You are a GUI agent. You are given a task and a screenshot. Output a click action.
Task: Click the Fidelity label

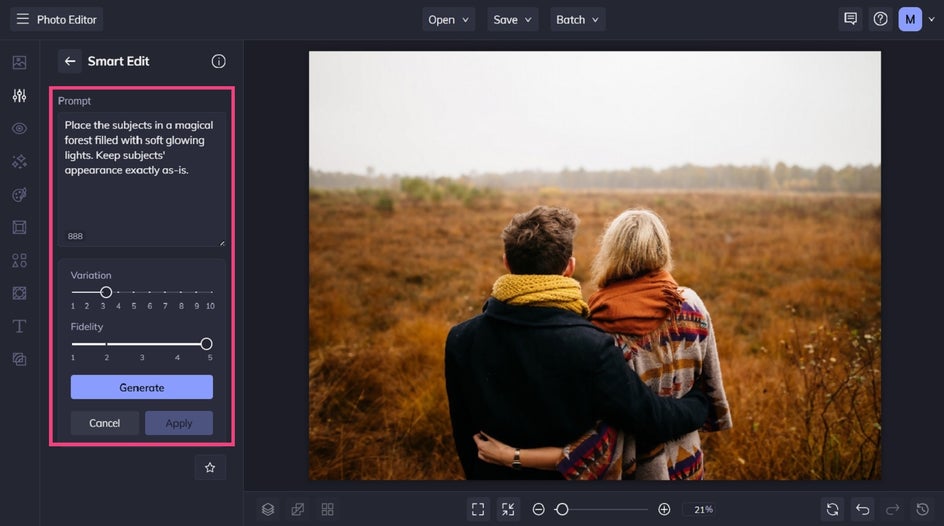tap(87, 326)
